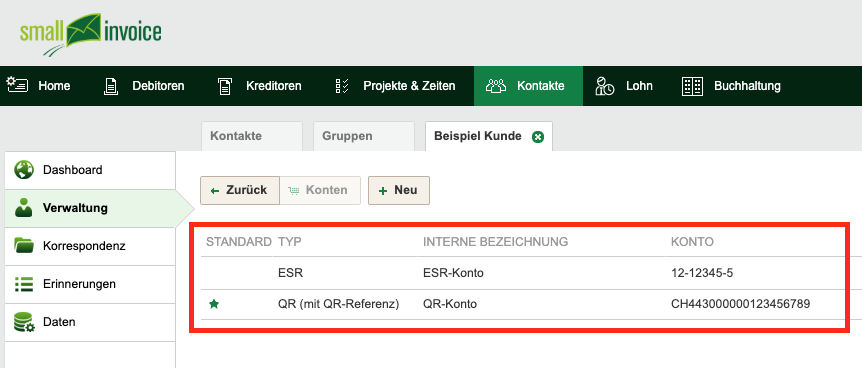The height and width of the screenshot is (368, 862).
Task: Sort by the STANDARD column header
Action: coord(239,241)
